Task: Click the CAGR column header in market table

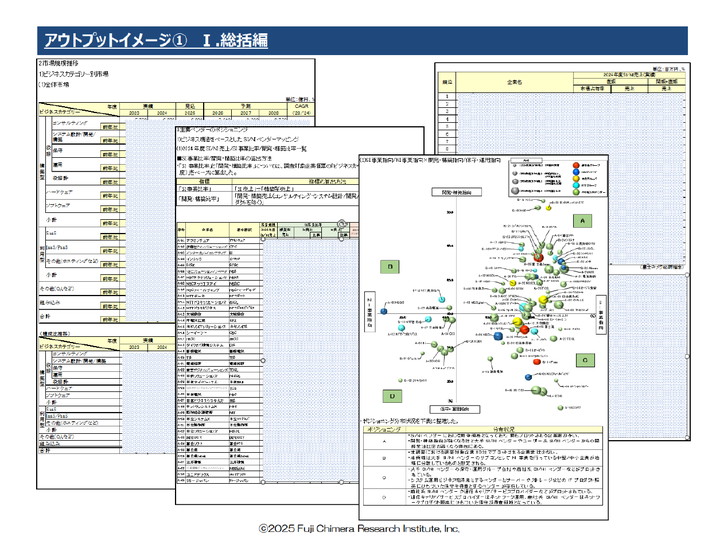Action: click(x=301, y=109)
